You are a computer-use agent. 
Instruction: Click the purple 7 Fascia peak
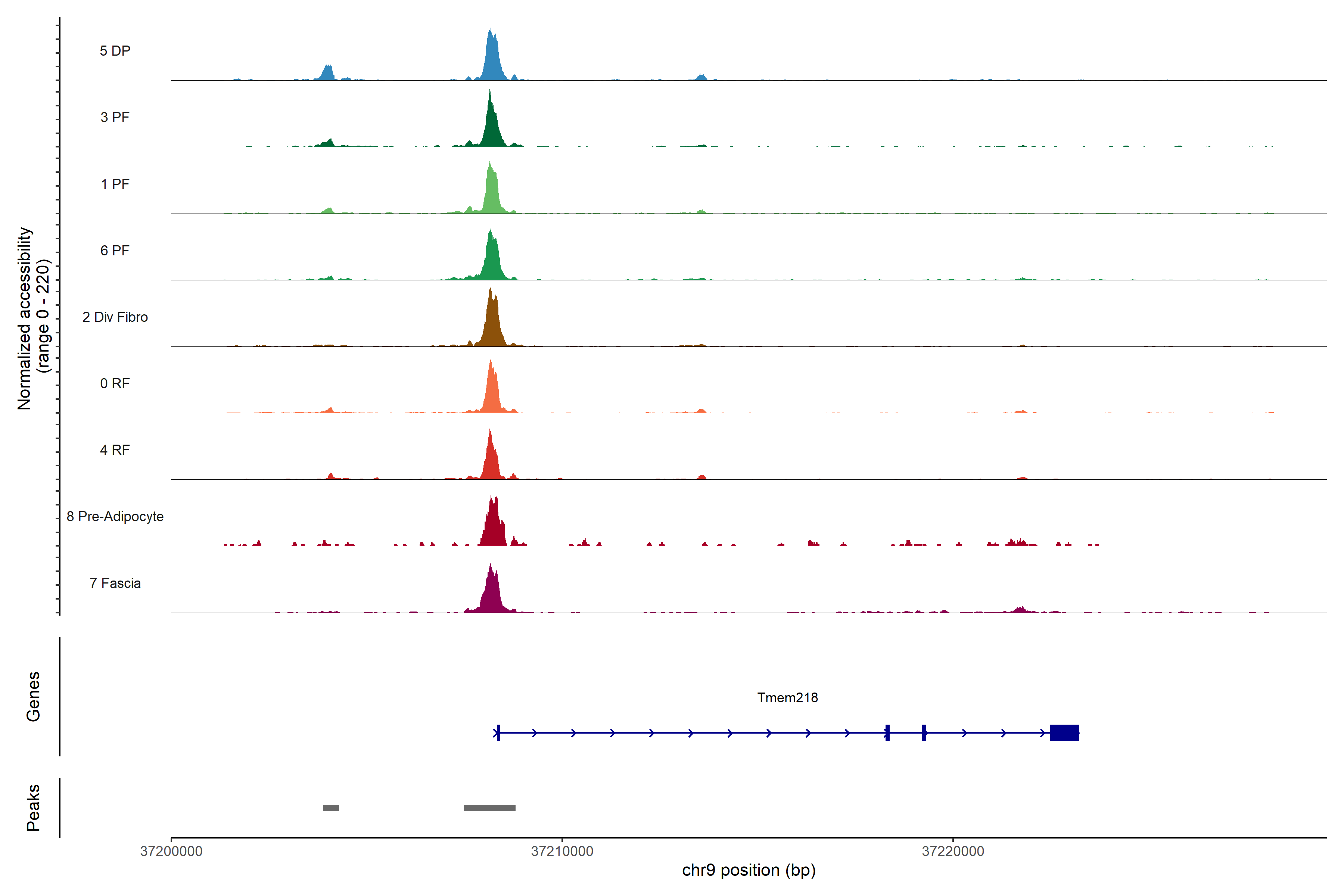tap(491, 594)
